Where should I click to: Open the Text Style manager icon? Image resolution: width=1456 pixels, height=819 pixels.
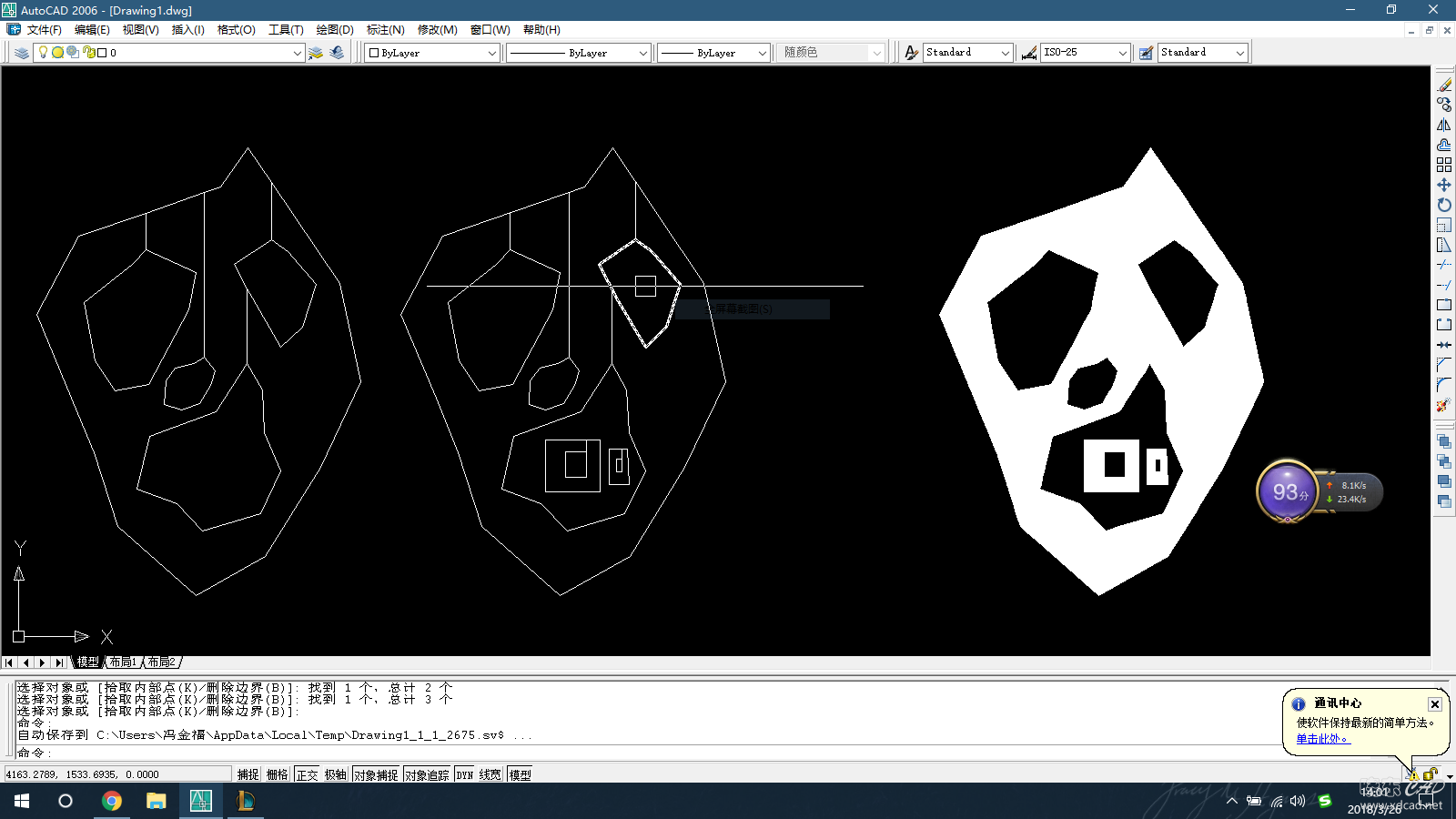(x=911, y=53)
